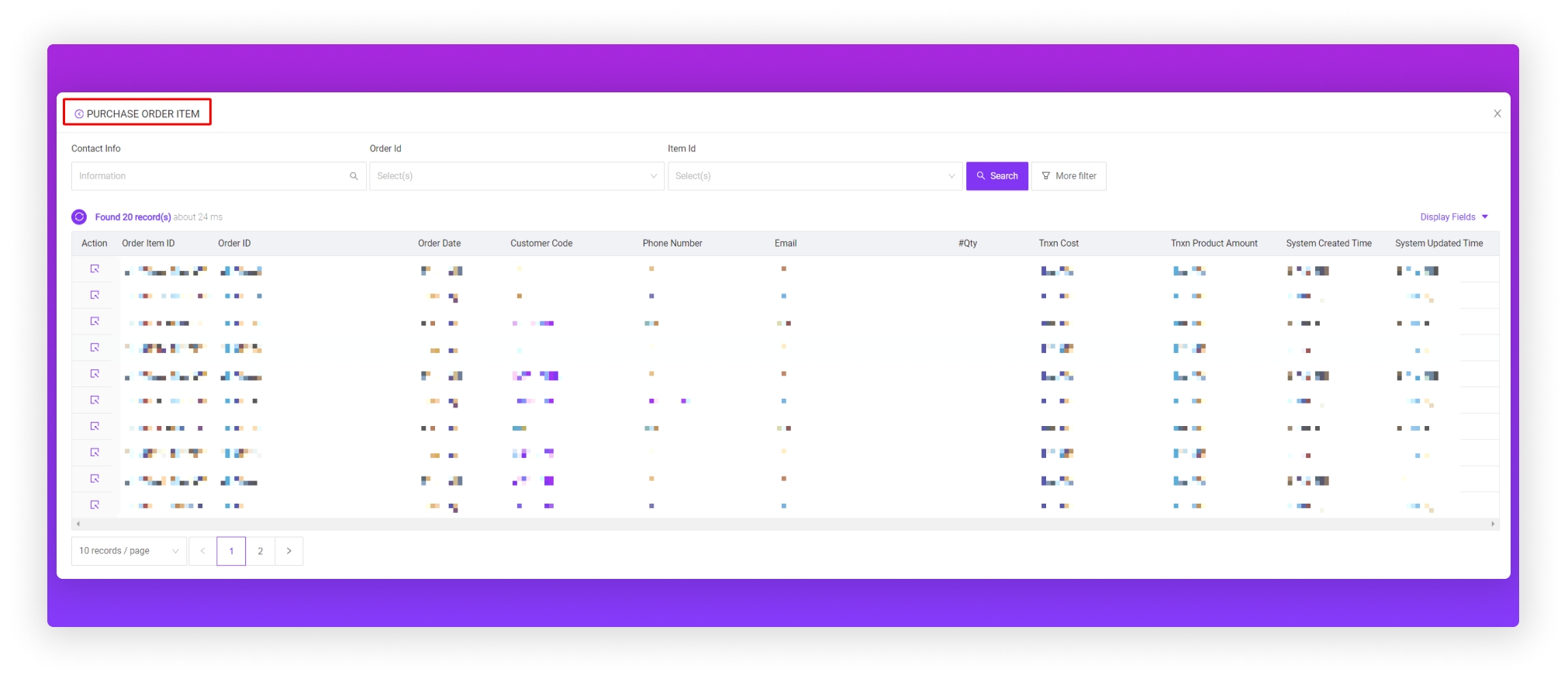Click the refresh icon next to Found 20 records
Viewport: 1568px width, 679px height.
coord(79,217)
